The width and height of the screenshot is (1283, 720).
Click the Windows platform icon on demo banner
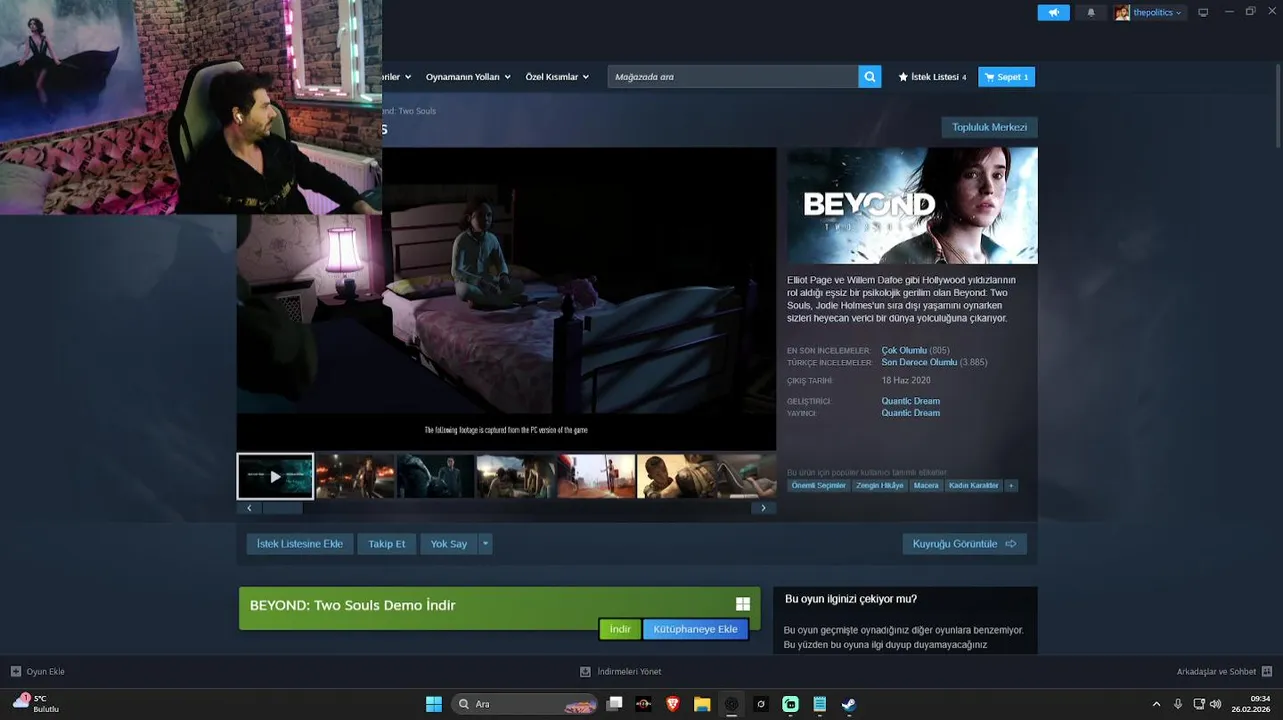click(743, 604)
